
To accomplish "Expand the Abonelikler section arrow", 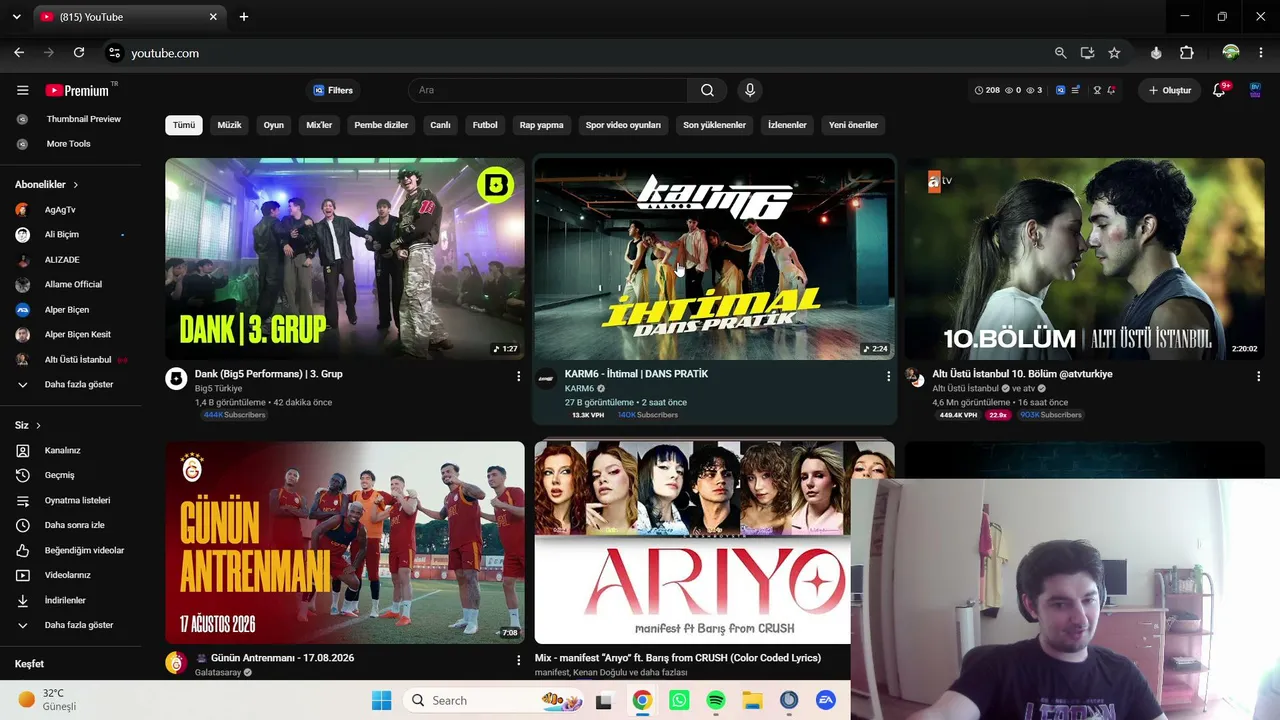I will pos(75,185).
